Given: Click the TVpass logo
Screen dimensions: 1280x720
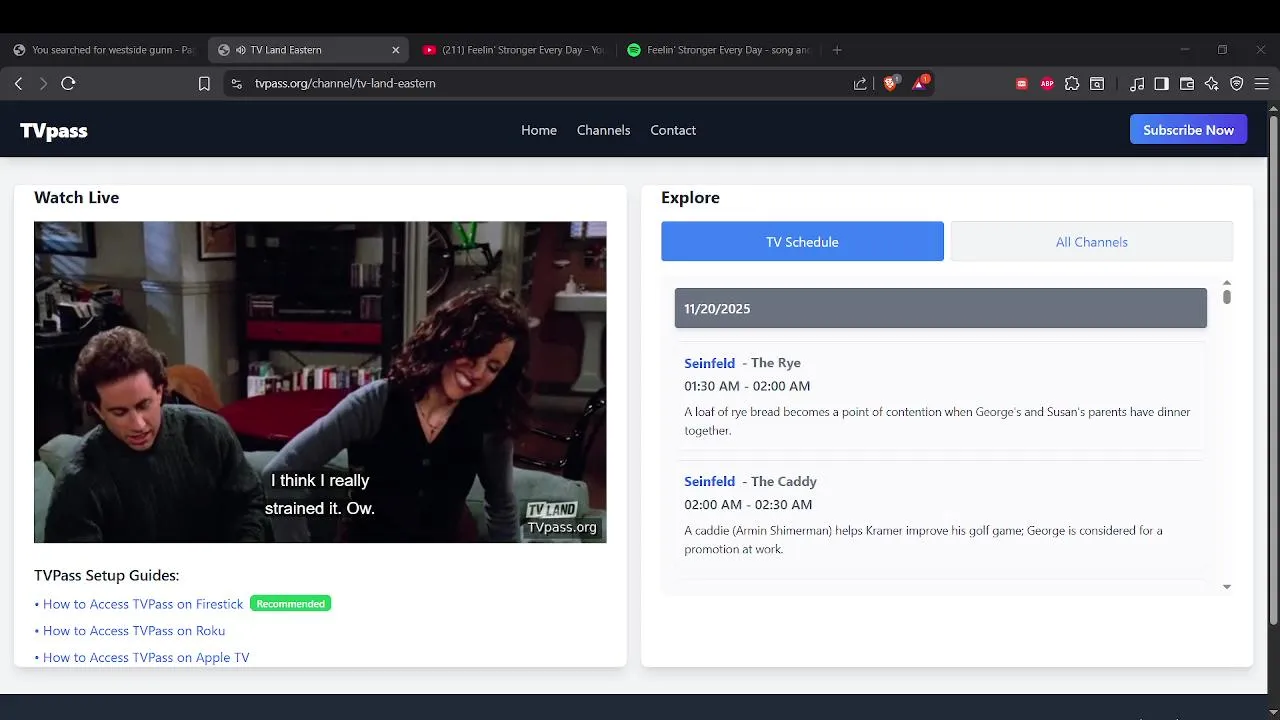Looking at the screenshot, I should (54, 131).
